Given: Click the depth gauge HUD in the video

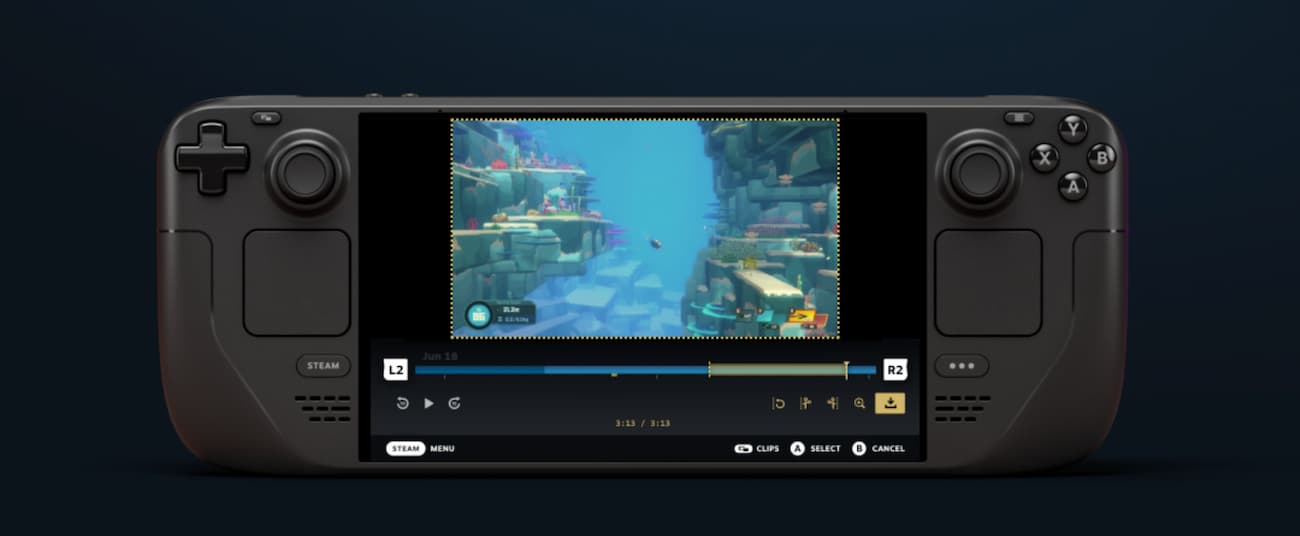Looking at the screenshot, I should point(500,314).
